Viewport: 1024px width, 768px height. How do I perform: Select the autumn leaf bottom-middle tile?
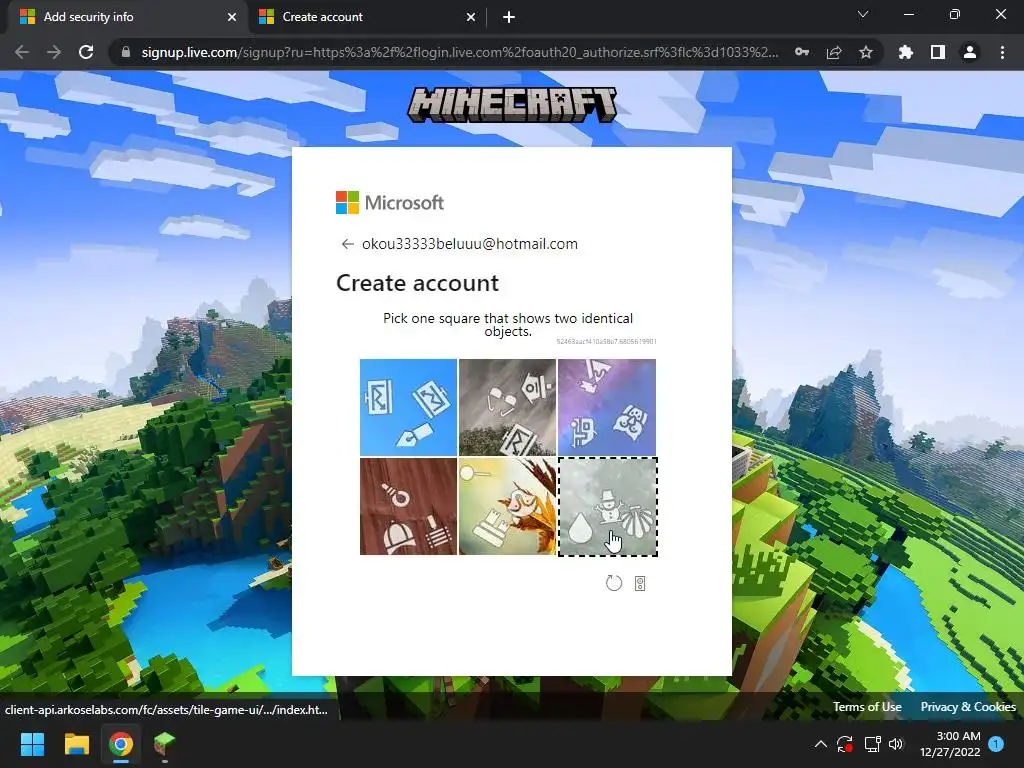coord(507,506)
